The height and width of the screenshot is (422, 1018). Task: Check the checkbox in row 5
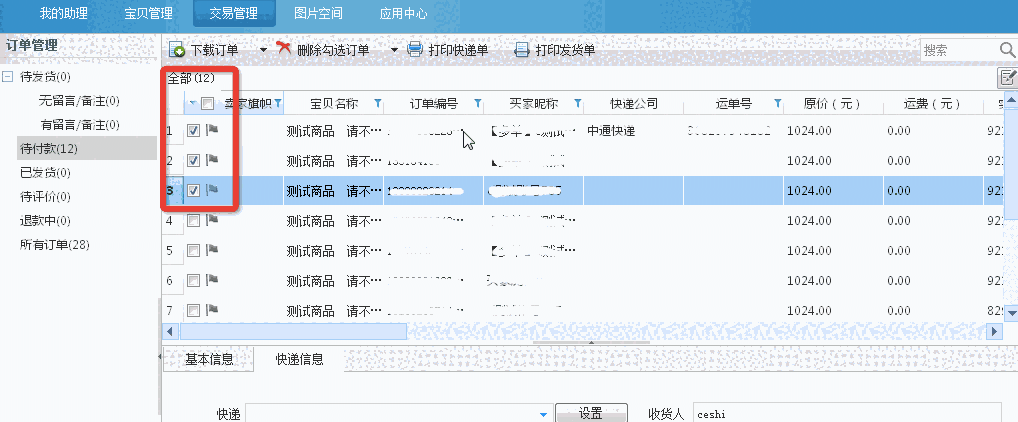tap(193, 250)
